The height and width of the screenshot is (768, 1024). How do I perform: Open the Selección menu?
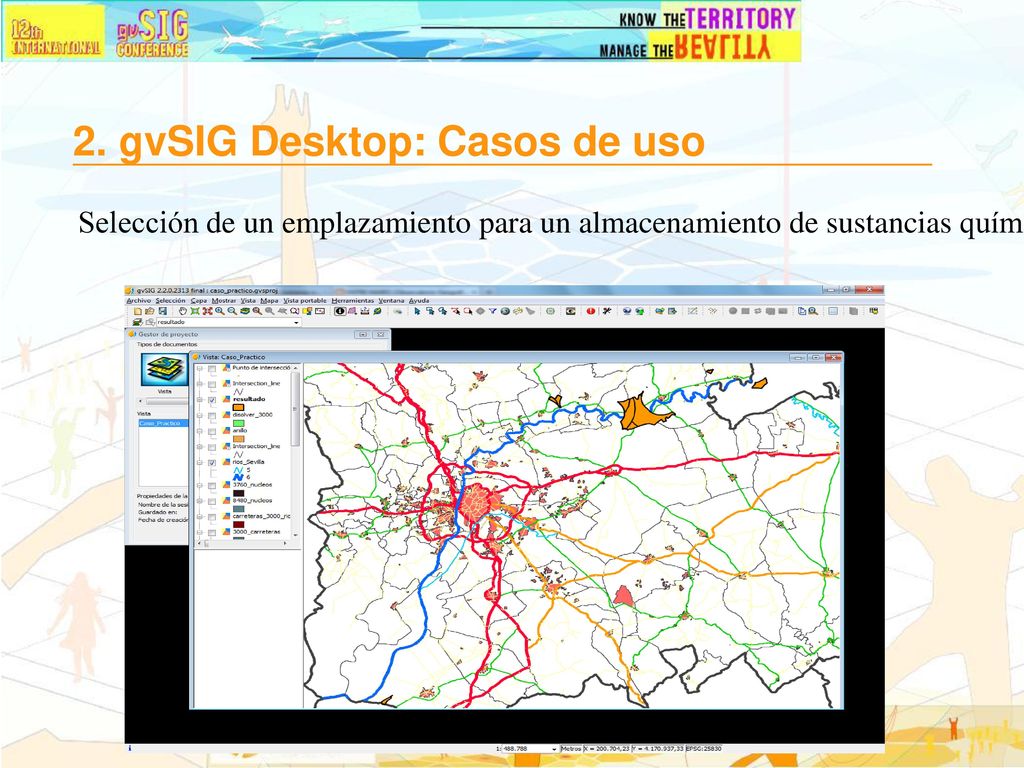170,300
